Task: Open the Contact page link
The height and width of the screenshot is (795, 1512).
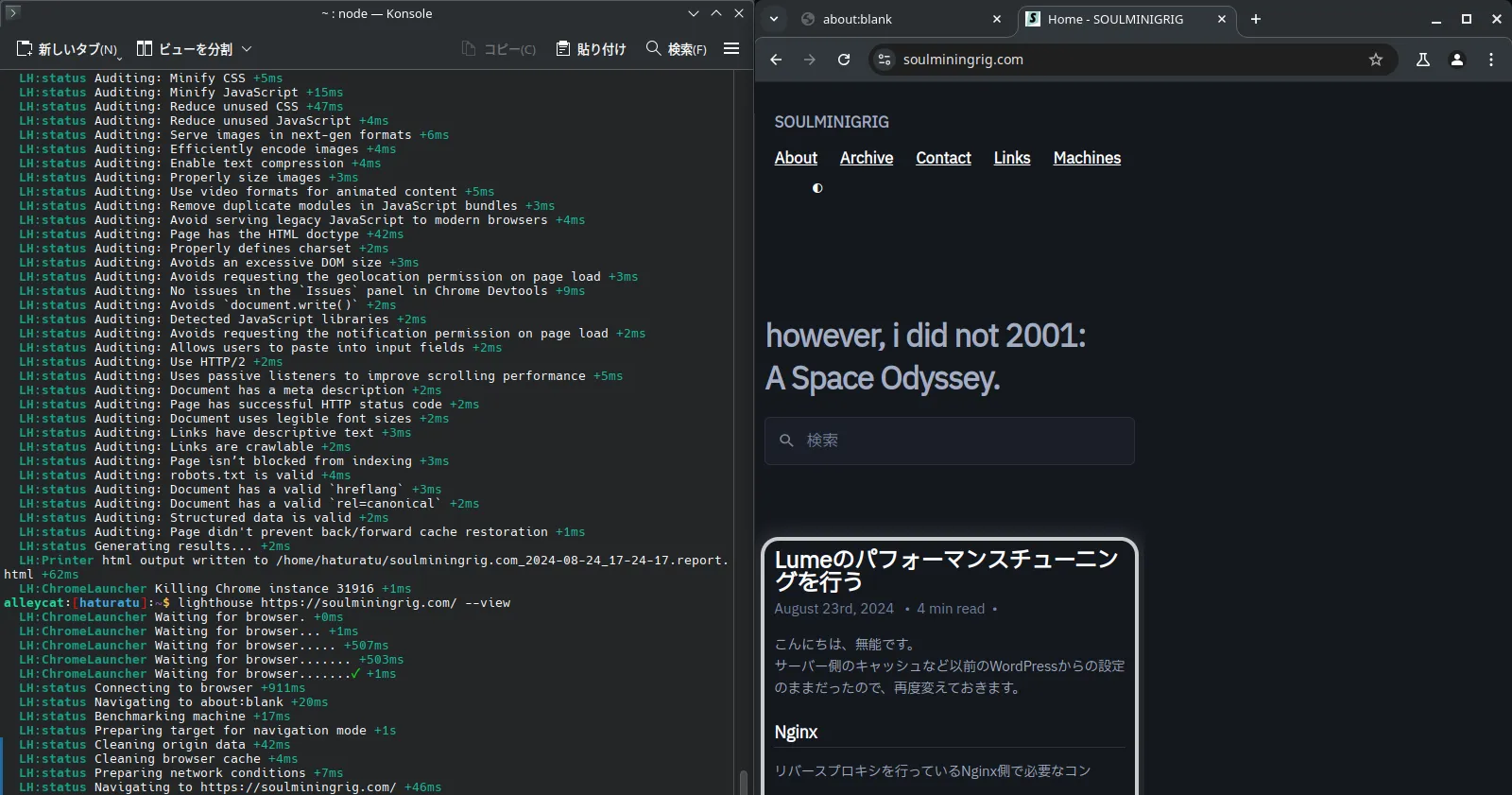Action: [x=943, y=158]
